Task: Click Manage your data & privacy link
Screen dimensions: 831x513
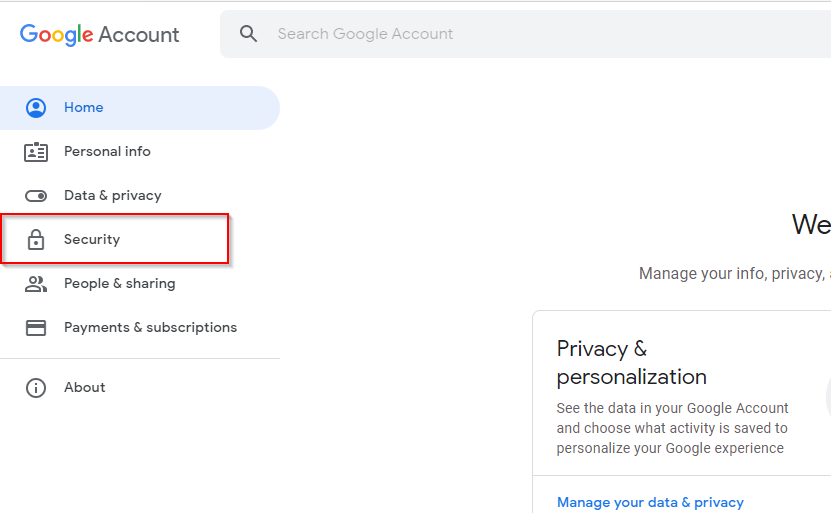Action: tap(650, 502)
